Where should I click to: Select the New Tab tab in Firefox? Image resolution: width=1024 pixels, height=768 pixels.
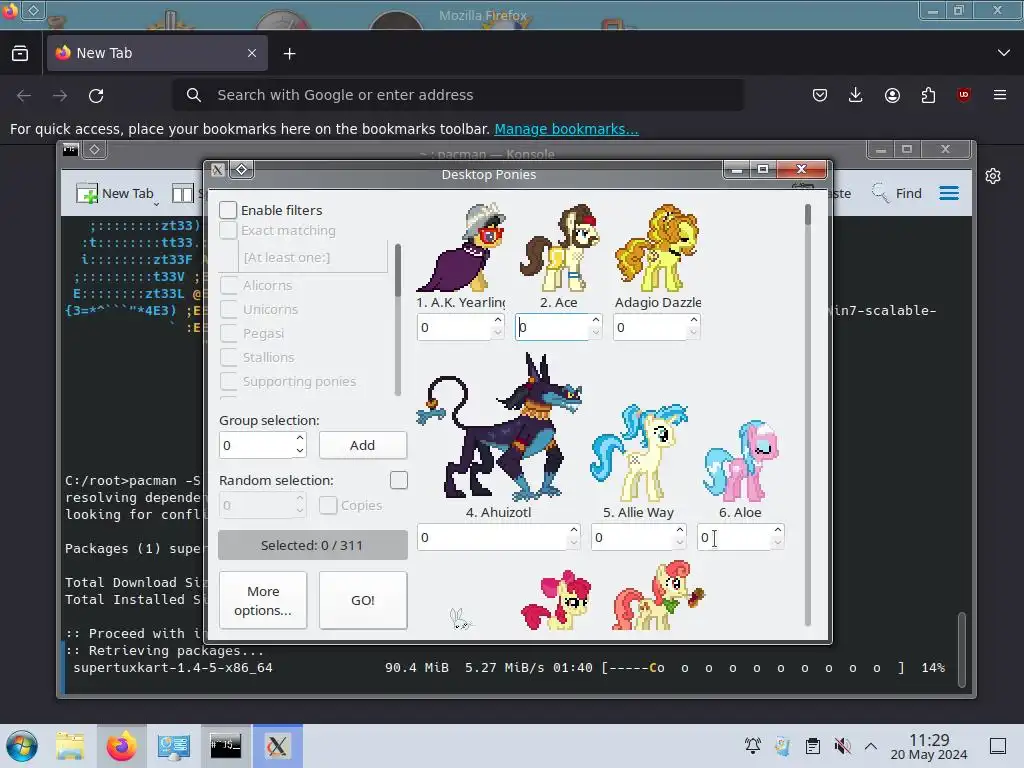pos(157,53)
